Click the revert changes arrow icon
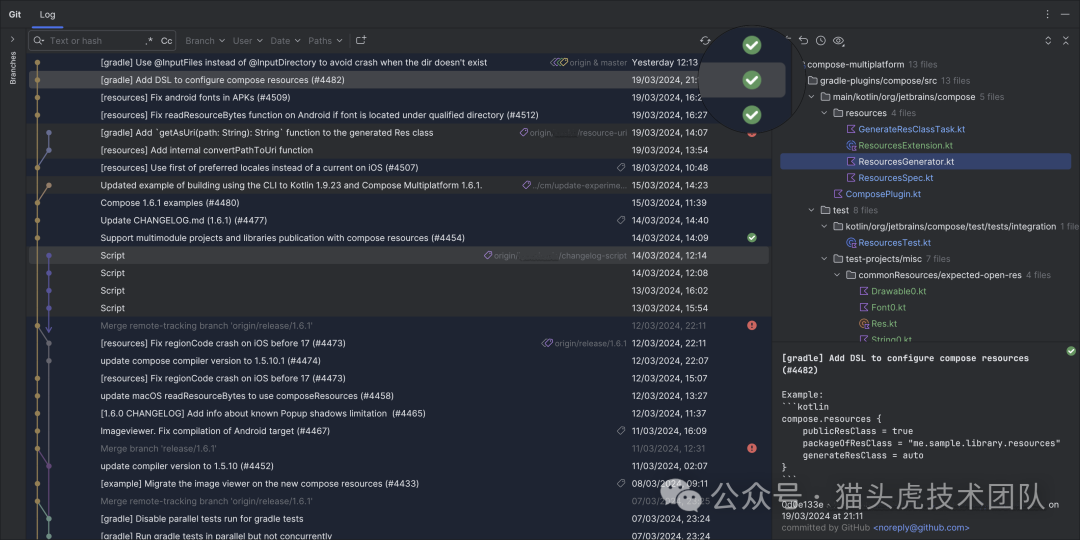Viewport: 1080px width, 540px height. coord(804,41)
